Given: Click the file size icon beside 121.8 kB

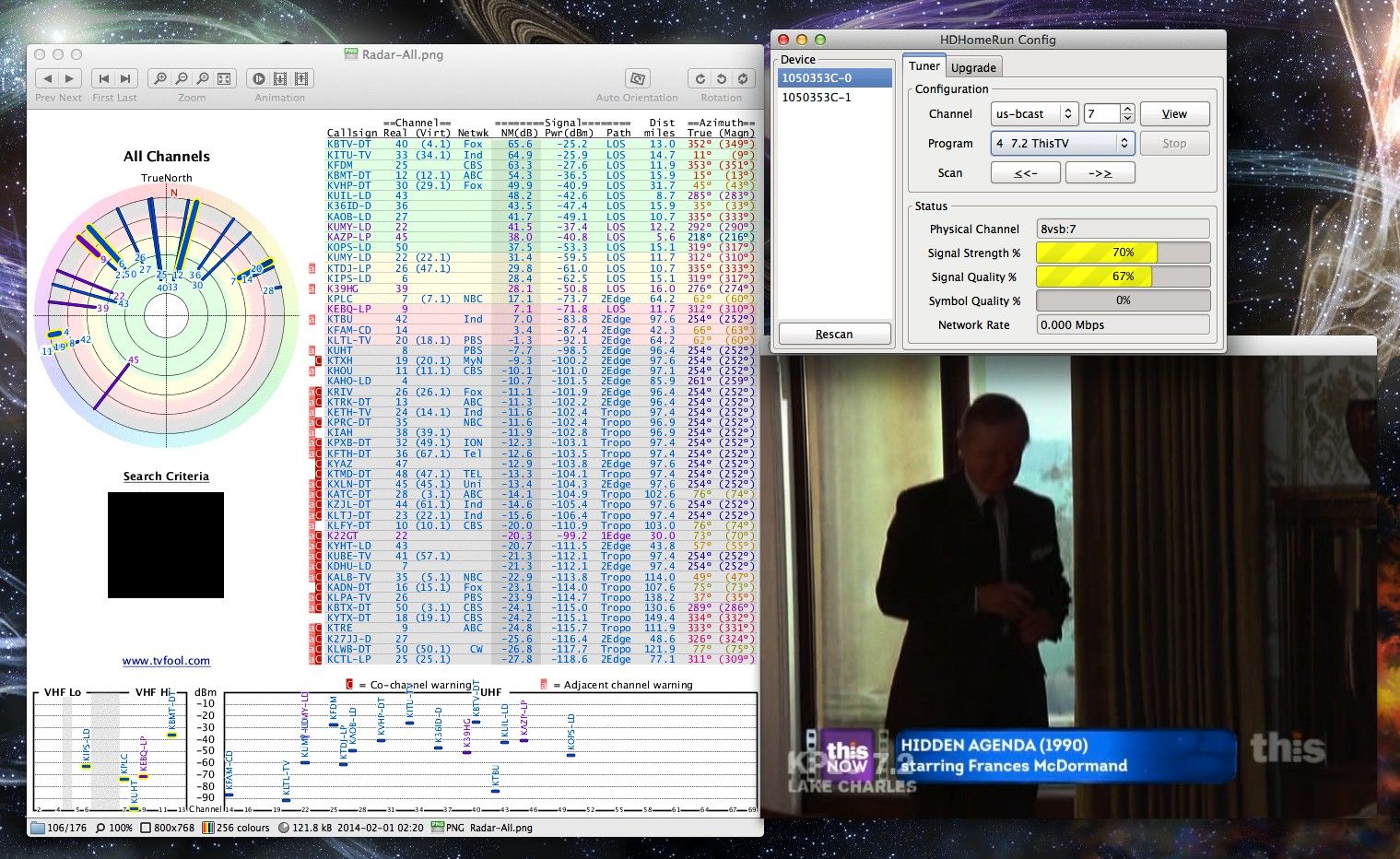Looking at the screenshot, I should point(284,828).
